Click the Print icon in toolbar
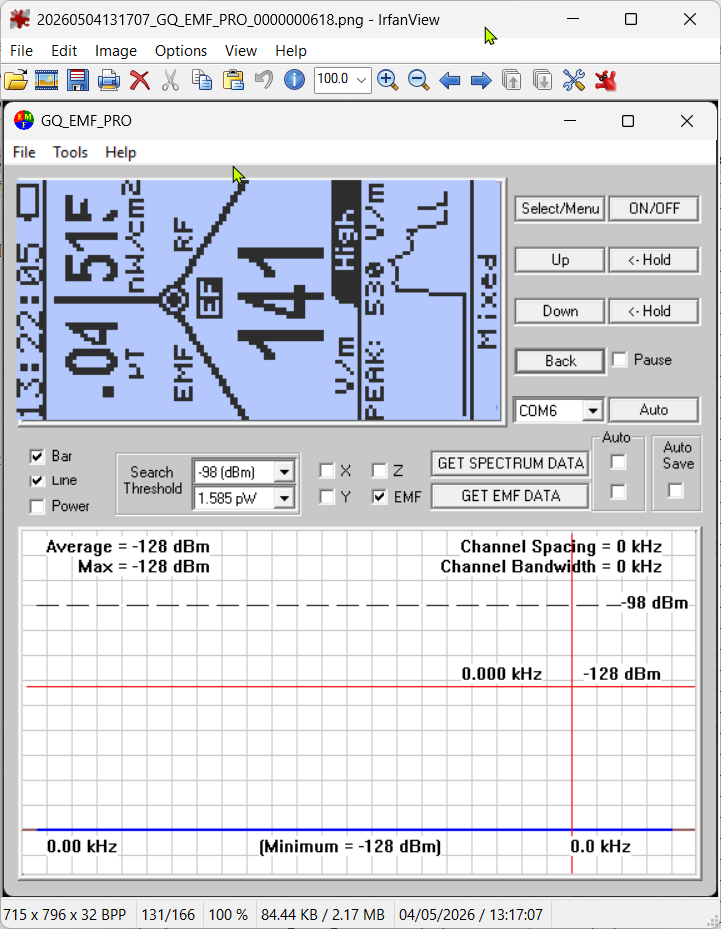Viewport: 721px width, 929px height. click(x=108, y=80)
